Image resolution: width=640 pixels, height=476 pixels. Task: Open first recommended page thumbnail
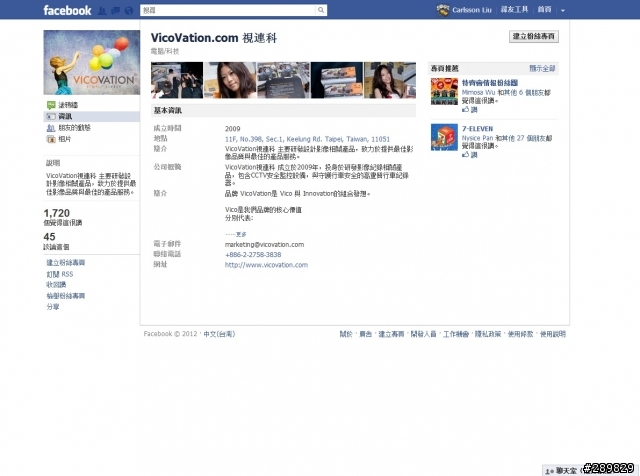pos(444,92)
